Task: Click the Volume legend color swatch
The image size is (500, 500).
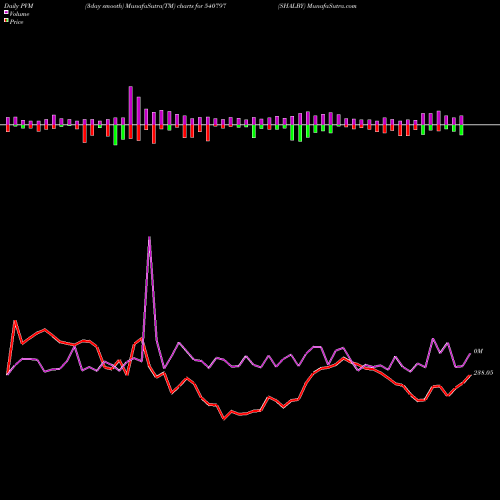Action: 6,12
